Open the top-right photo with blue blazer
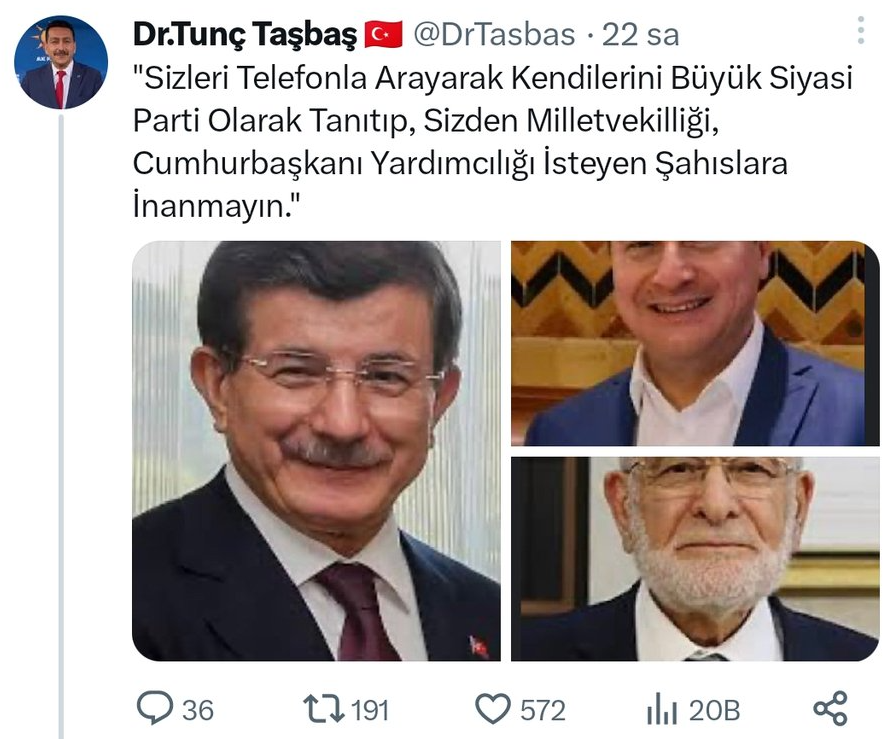Viewport: 896px width, 739px height. 695,343
